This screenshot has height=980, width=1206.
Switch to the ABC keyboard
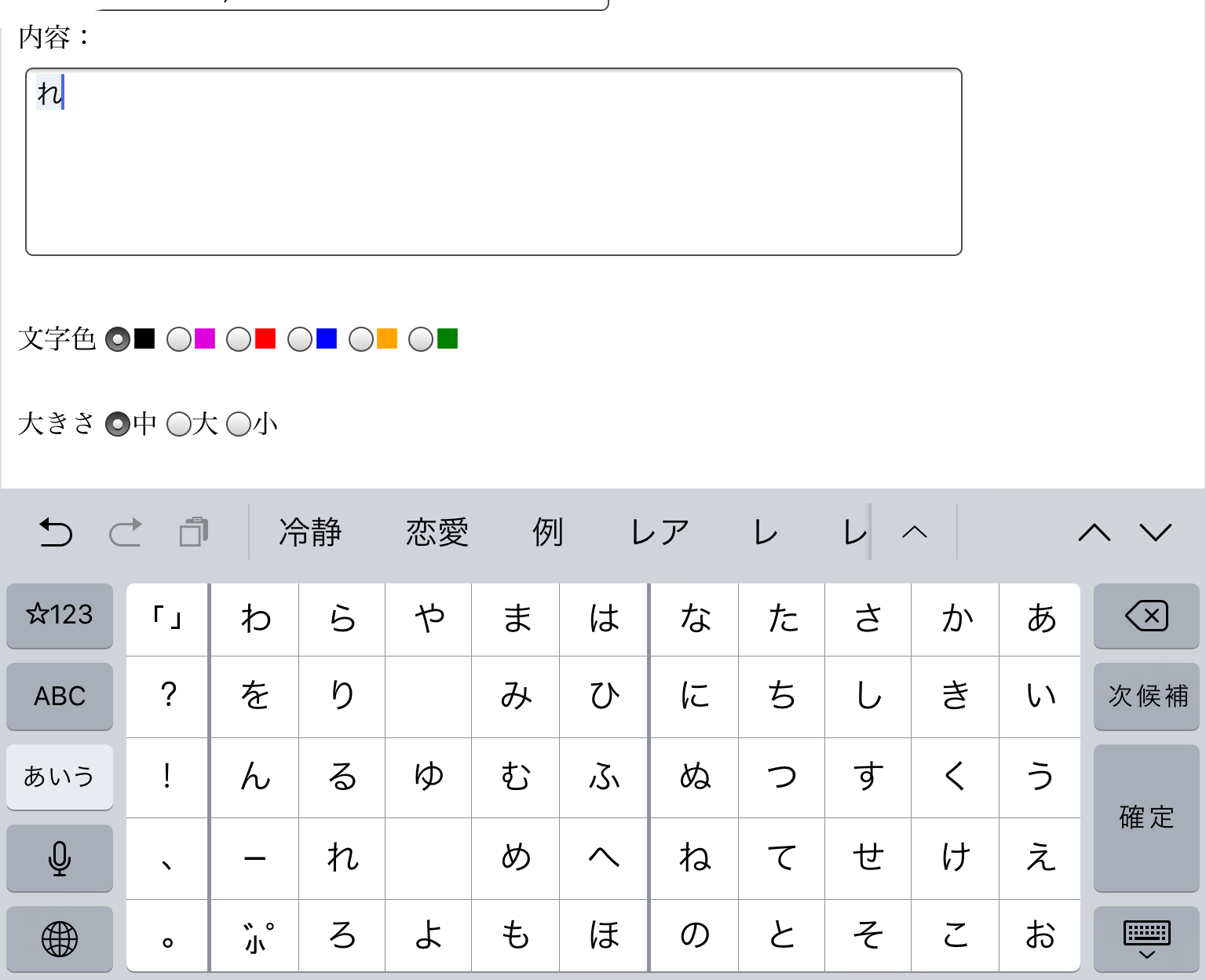[60, 697]
